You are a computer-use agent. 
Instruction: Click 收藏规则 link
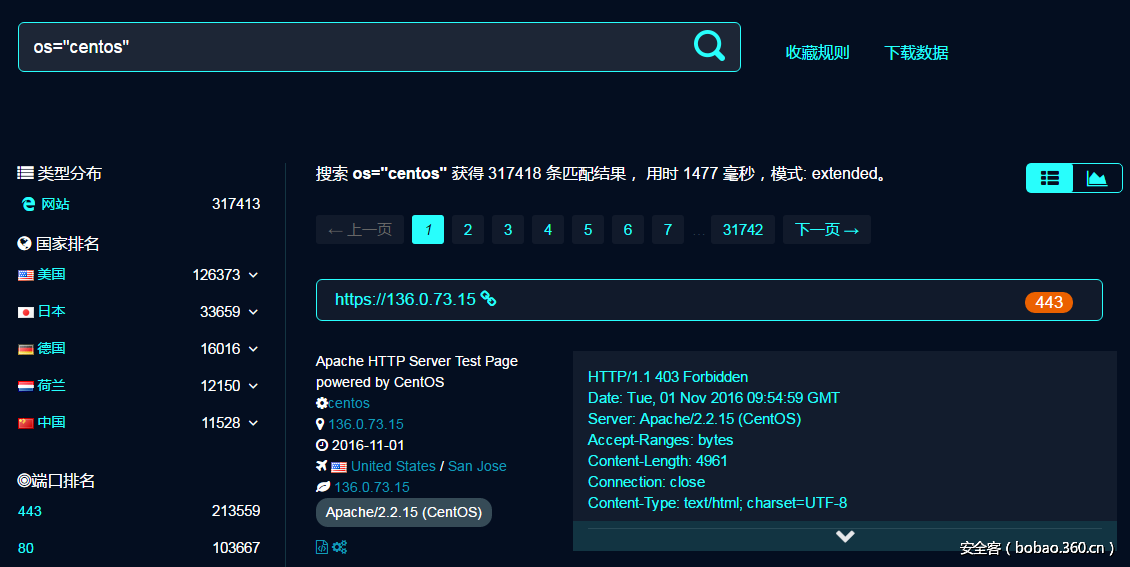point(817,53)
